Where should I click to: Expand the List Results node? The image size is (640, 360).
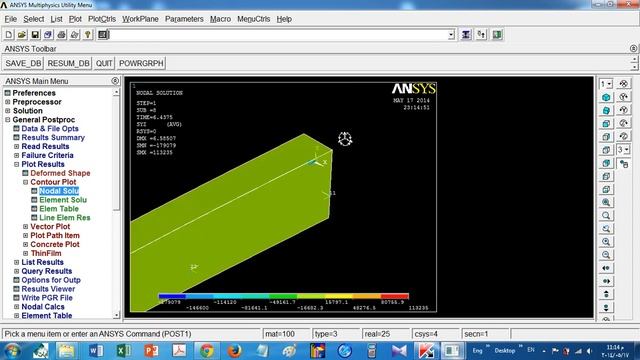(x=16, y=262)
